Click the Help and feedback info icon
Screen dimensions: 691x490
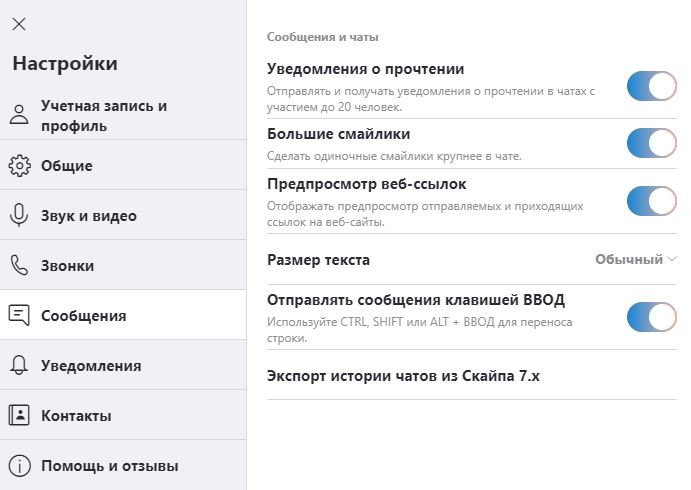pos(19,465)
